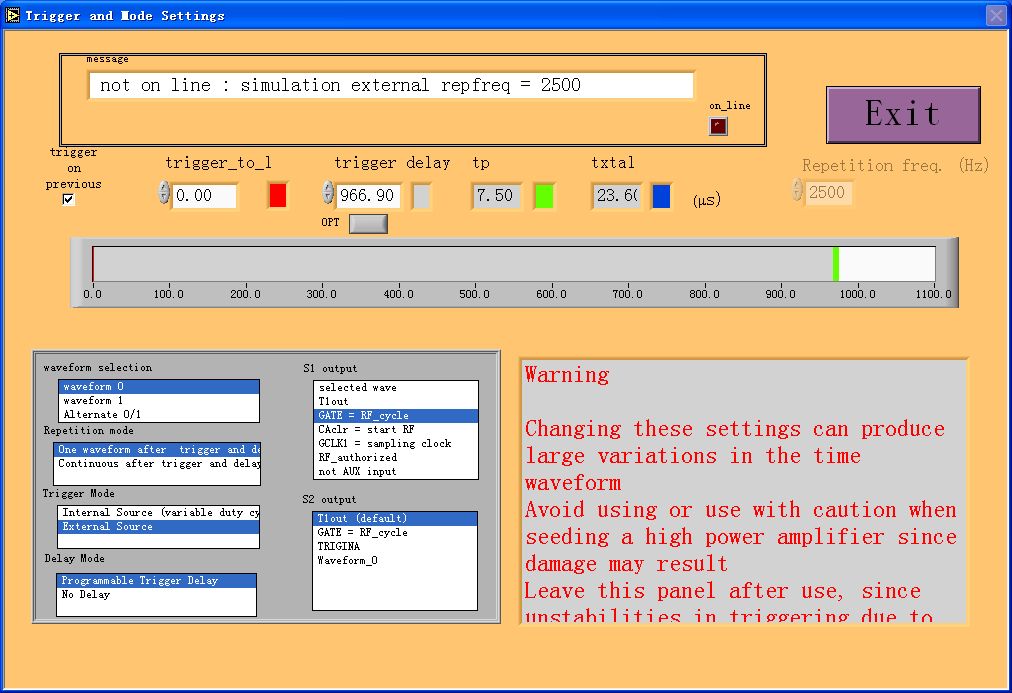
Task: Click the blue txtal color box
Action: (661, 196)
